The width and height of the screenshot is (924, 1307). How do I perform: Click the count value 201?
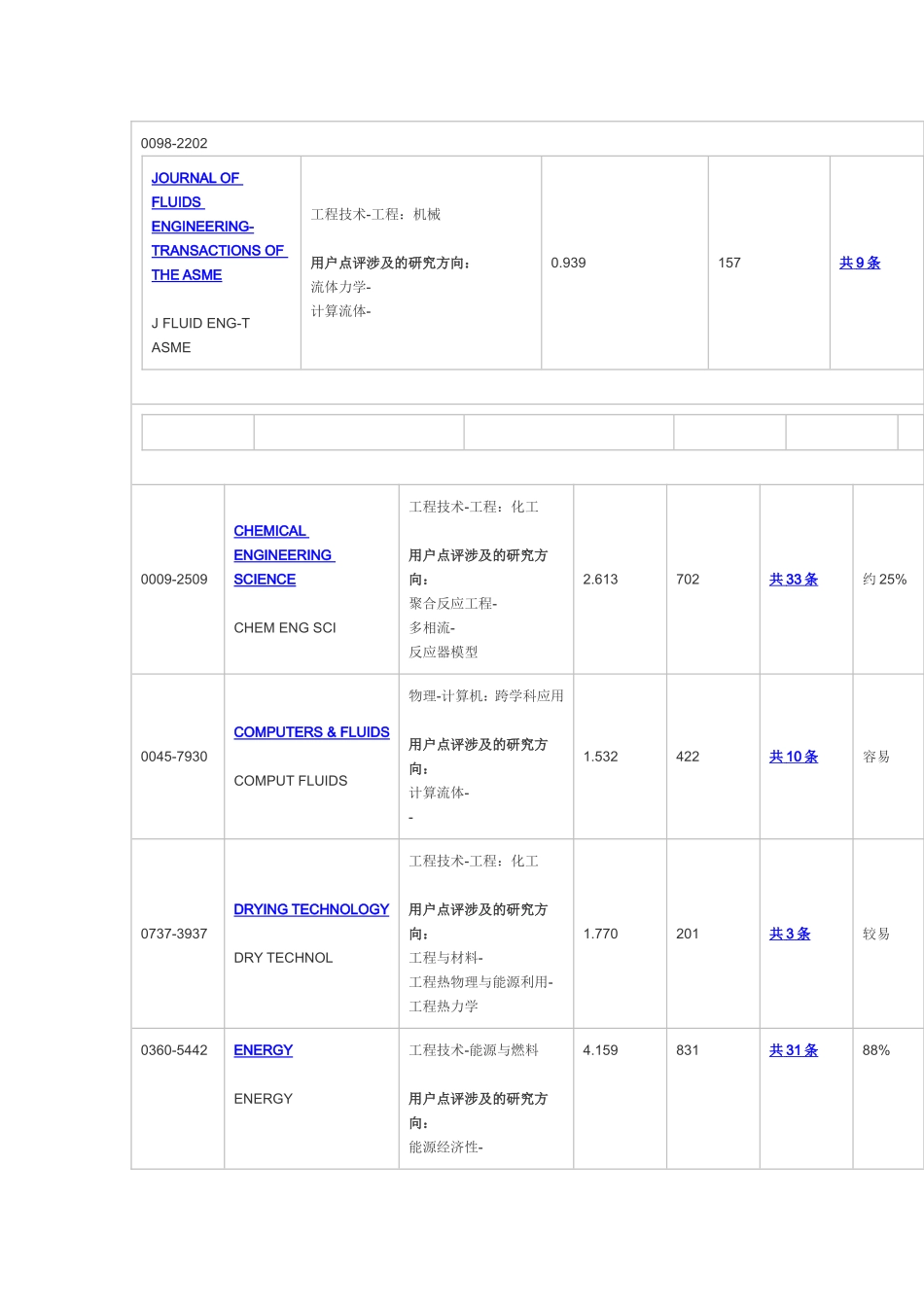(x=688, y=934)
